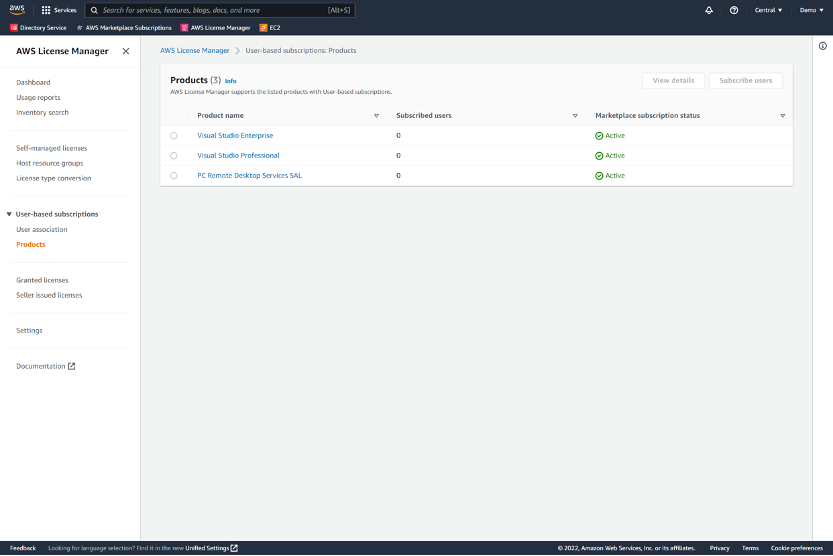Click the Unified Settings external link

[x=211, y=548]
